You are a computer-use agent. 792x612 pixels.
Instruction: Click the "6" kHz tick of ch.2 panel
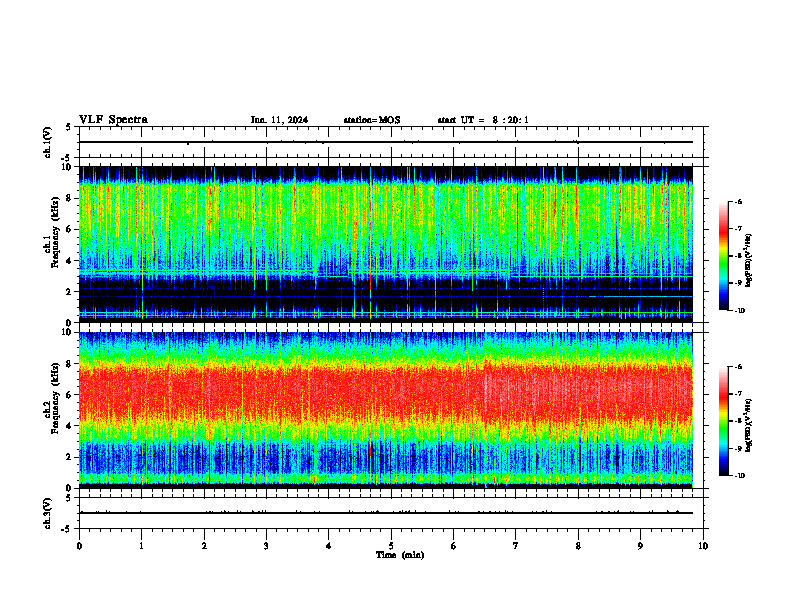[69, 395]
